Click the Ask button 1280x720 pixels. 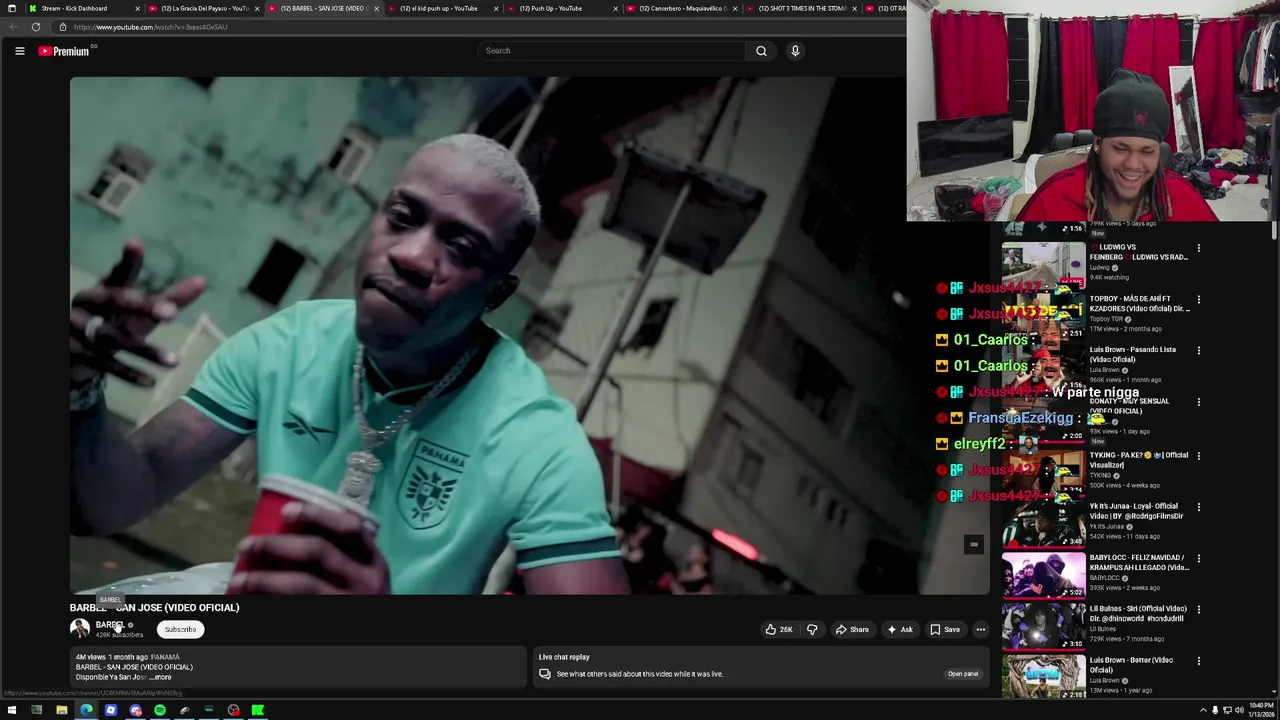point(899,629)
